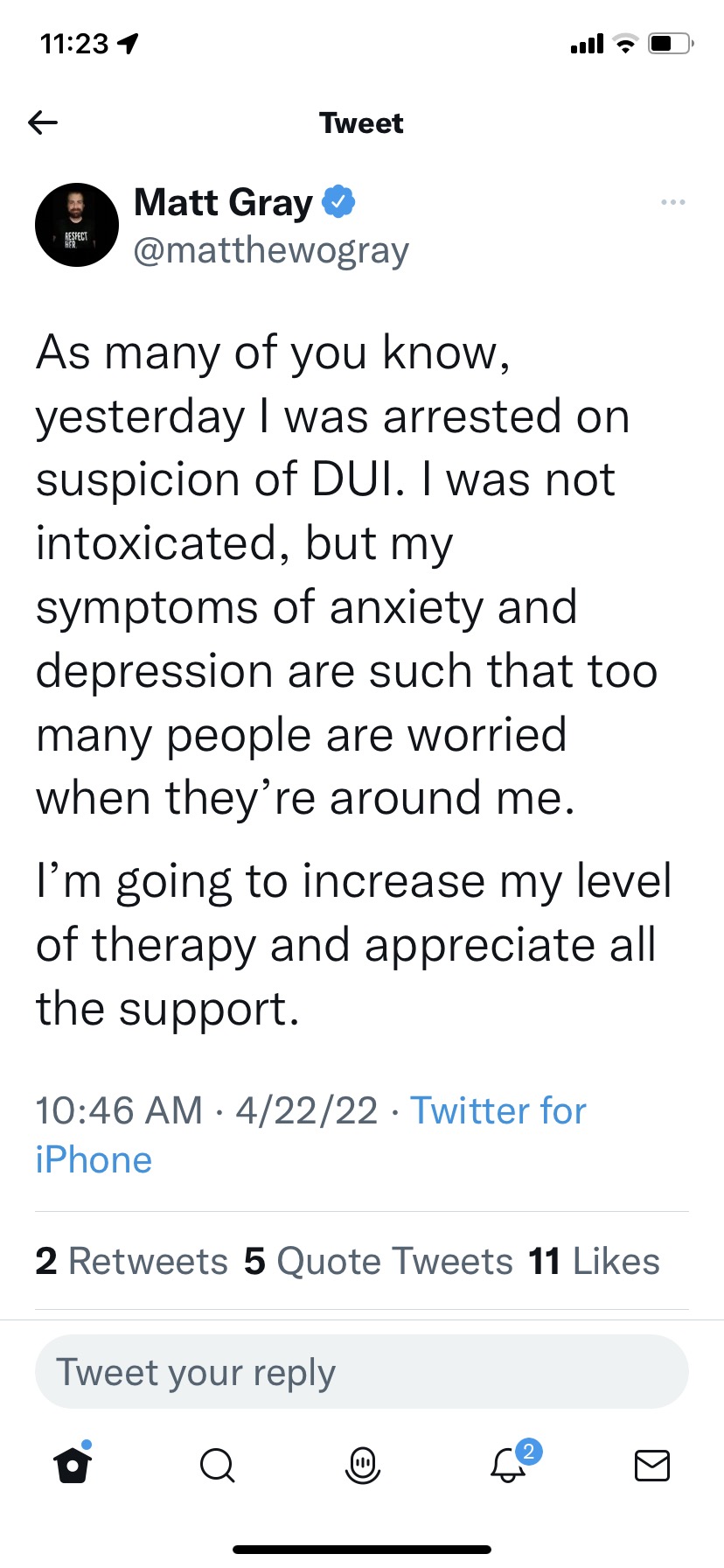Tap the blue verified badge
The height and width of the screenshot is (1568, 724).
pyautogui.click(x=338, y=202)
